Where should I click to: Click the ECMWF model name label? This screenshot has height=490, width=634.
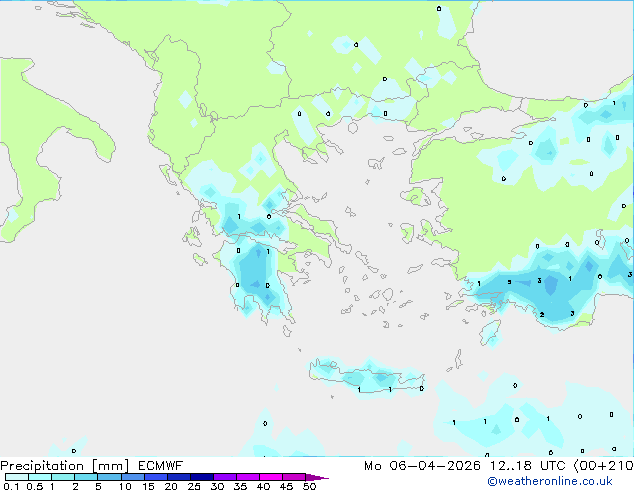click(x=161, y=466)
